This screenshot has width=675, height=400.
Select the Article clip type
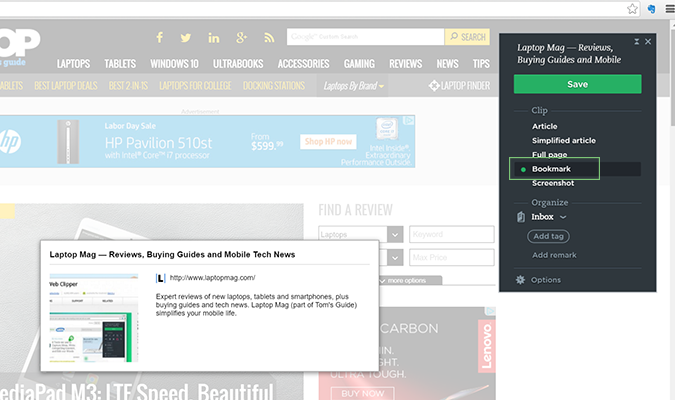tap(545, 126)
